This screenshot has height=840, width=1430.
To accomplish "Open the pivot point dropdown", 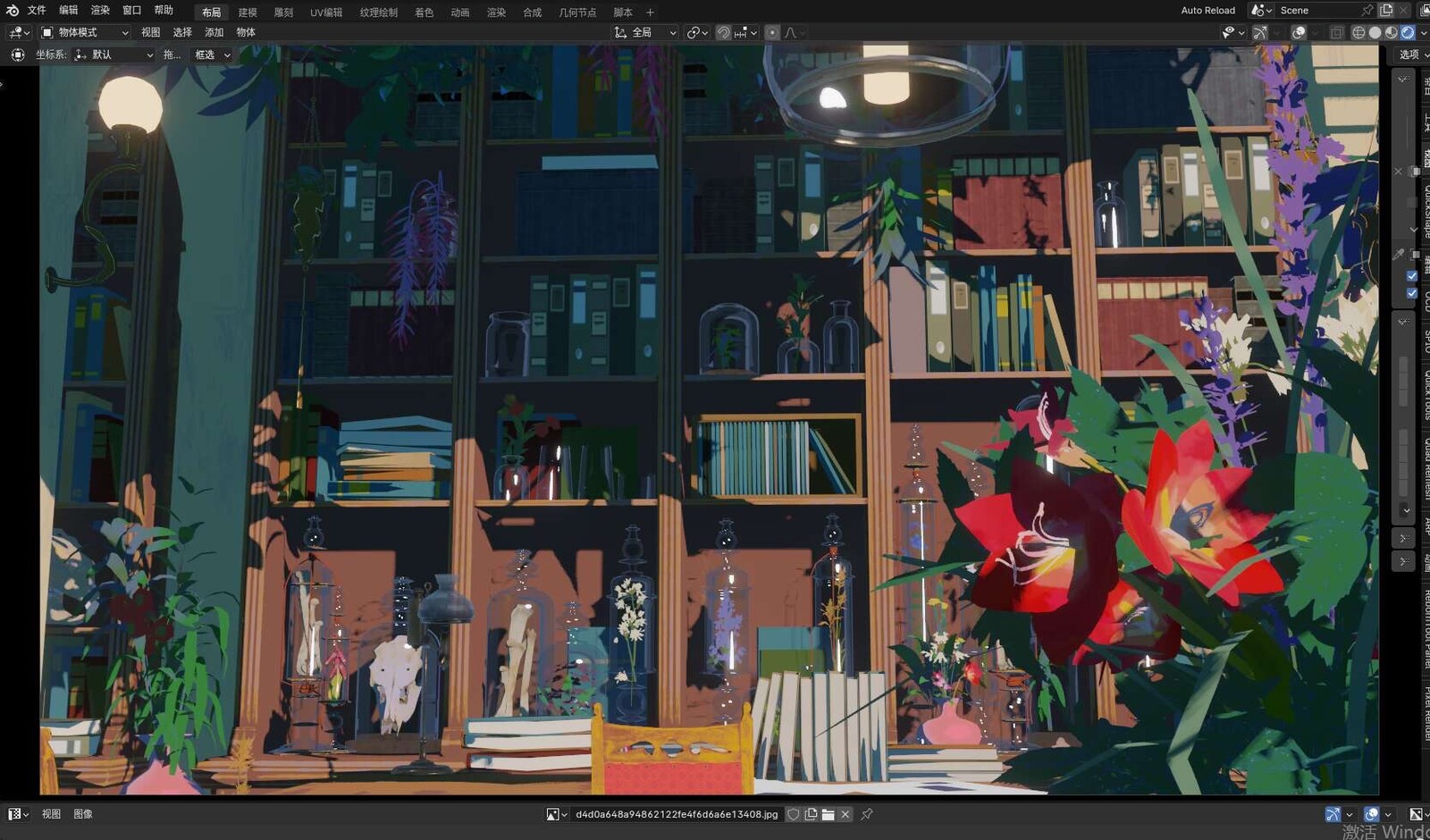I will pyautogui.click(x=697, y=32).
